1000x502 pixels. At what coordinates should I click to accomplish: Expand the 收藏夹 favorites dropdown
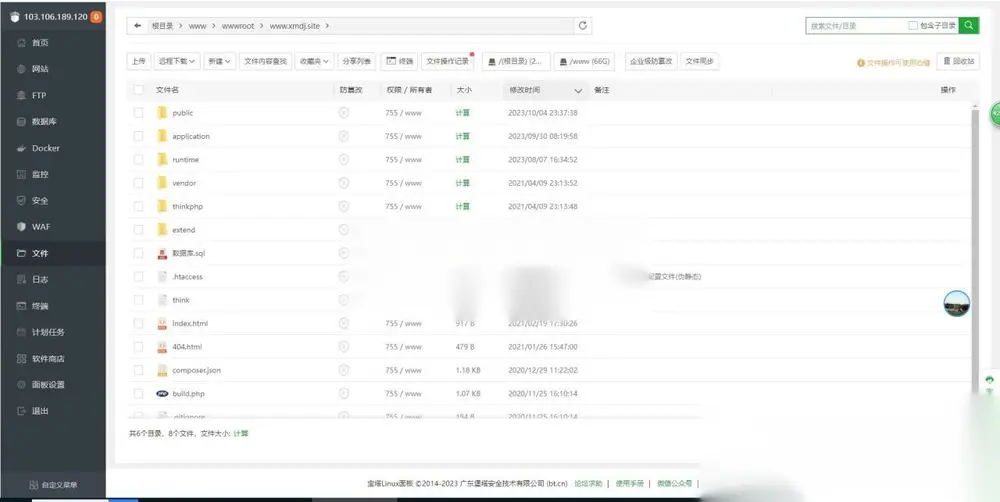tap(314, 61)
